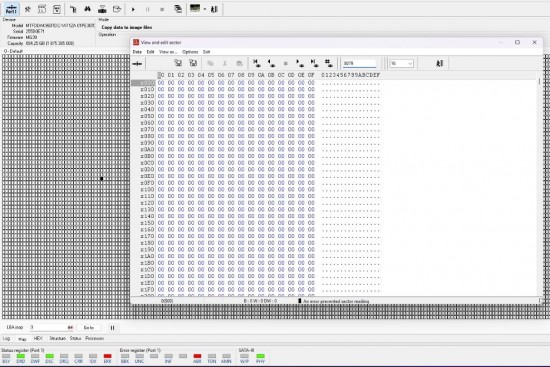
Task: Click the export arrow icon in main toolbar
Action: (x=117, y=9)
